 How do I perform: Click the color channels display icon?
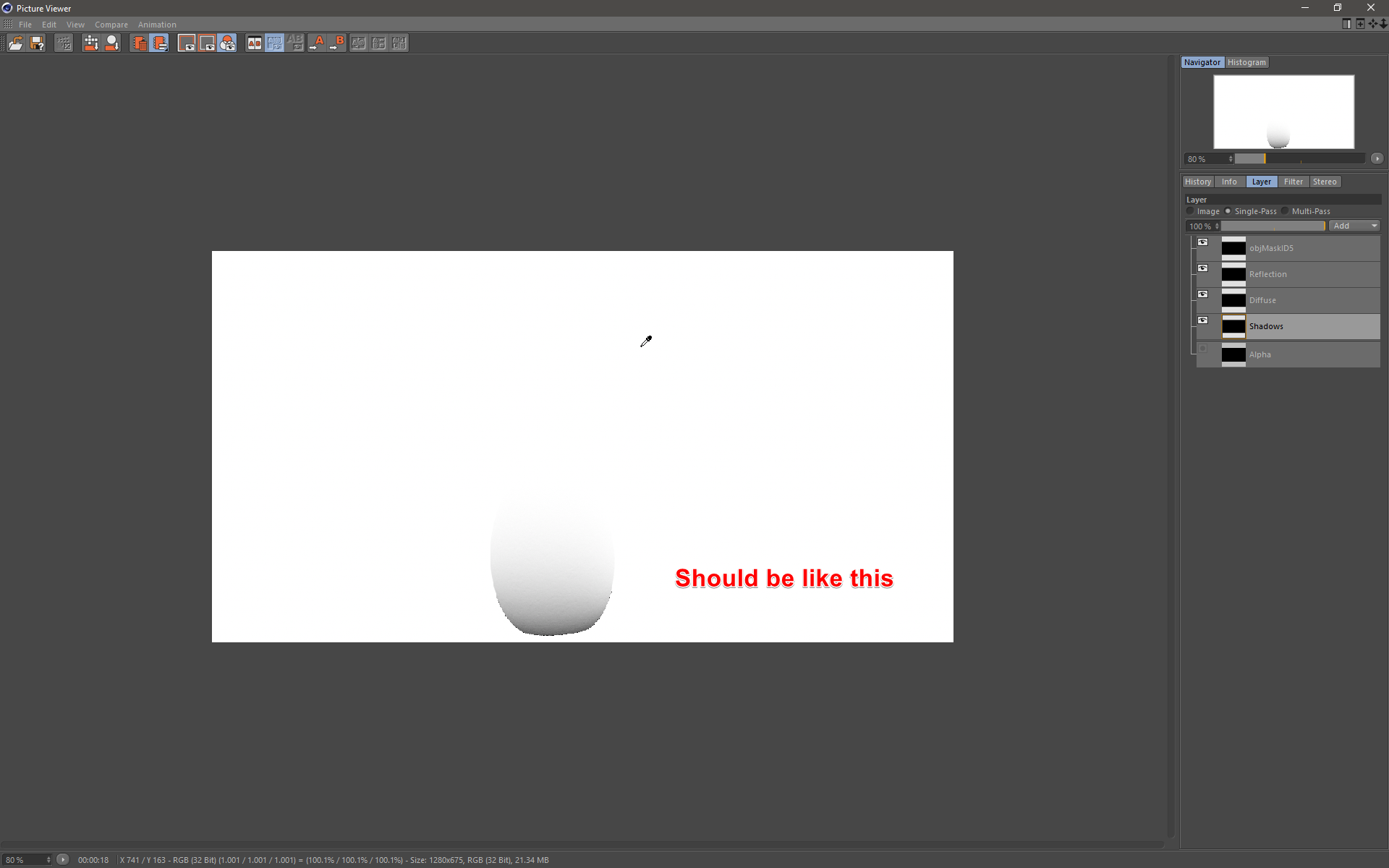point(227,43)
